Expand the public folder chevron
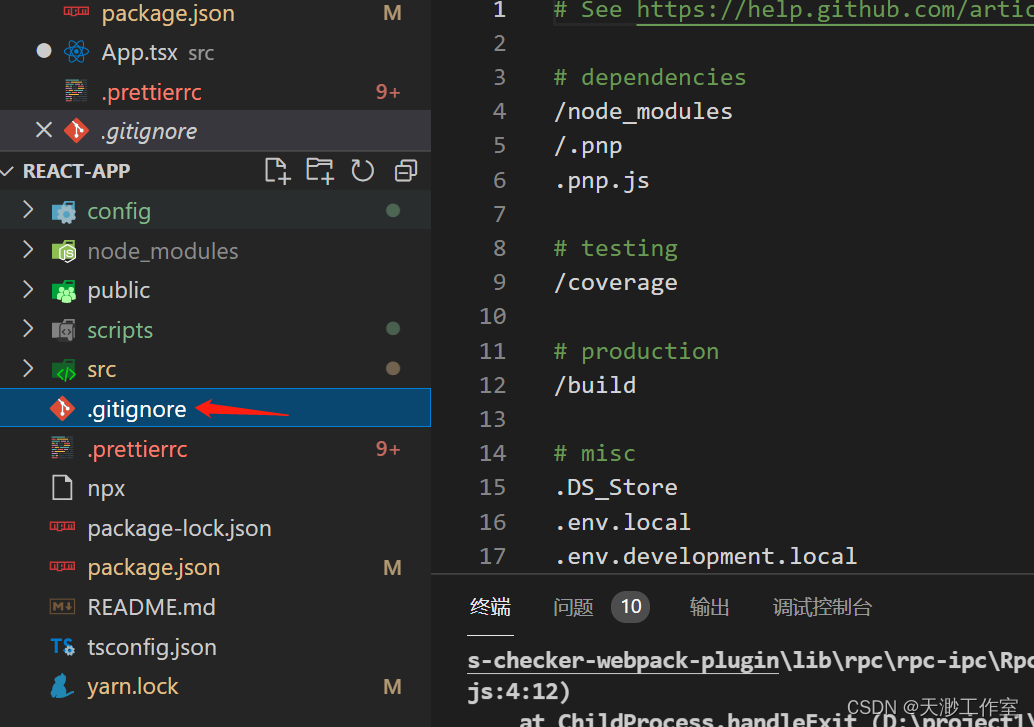The height and width of the screenshot is (727, 1034). tap(28, 290)
